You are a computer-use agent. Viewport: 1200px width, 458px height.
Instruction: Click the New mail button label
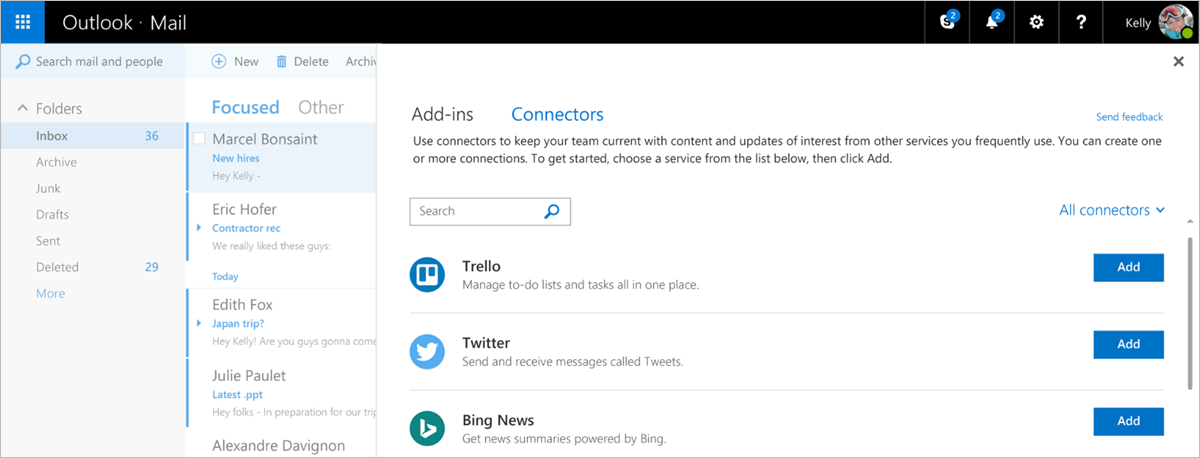(x=246, y=61)
